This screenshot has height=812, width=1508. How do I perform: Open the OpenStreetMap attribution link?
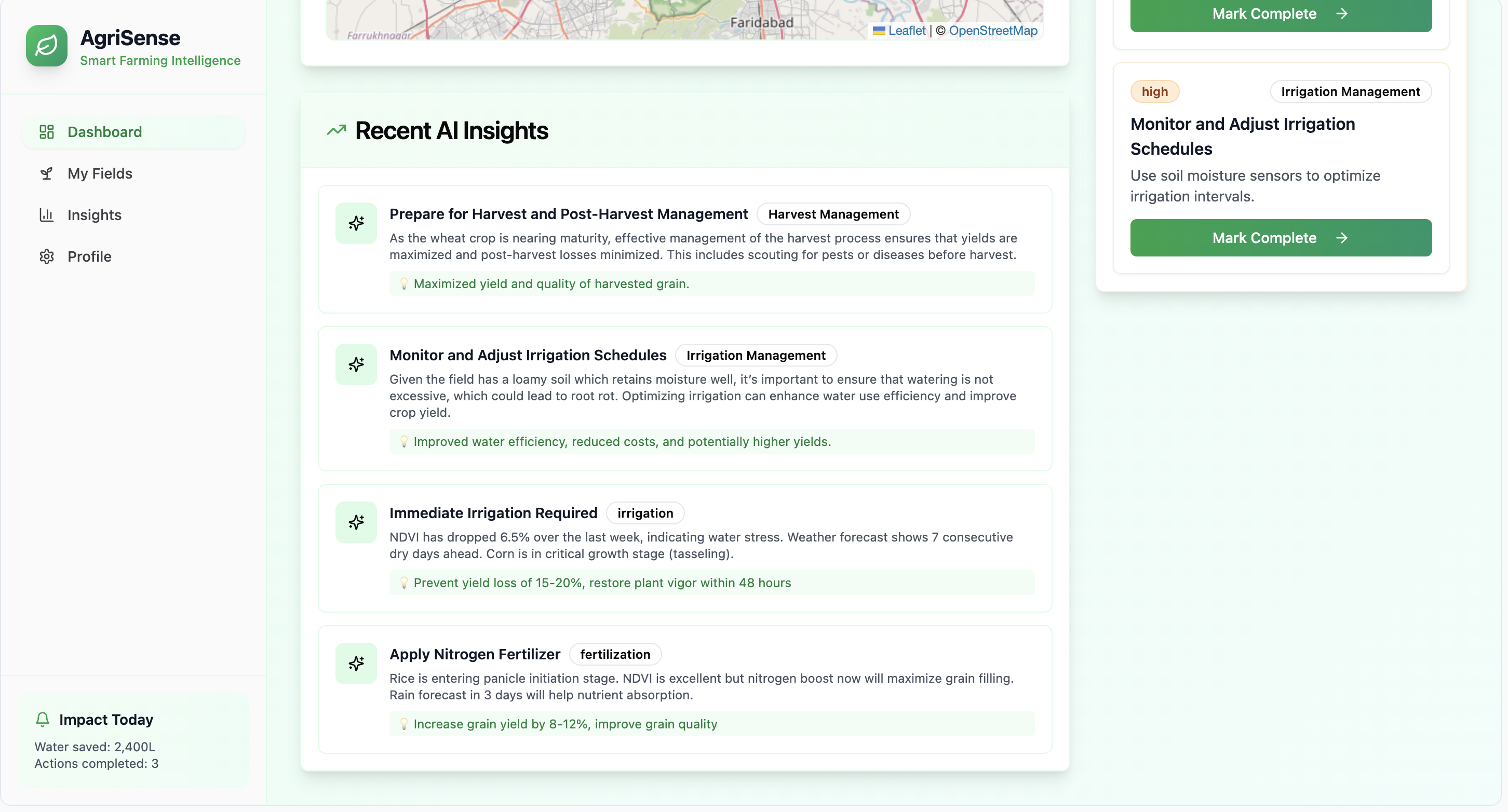point(993,31)
